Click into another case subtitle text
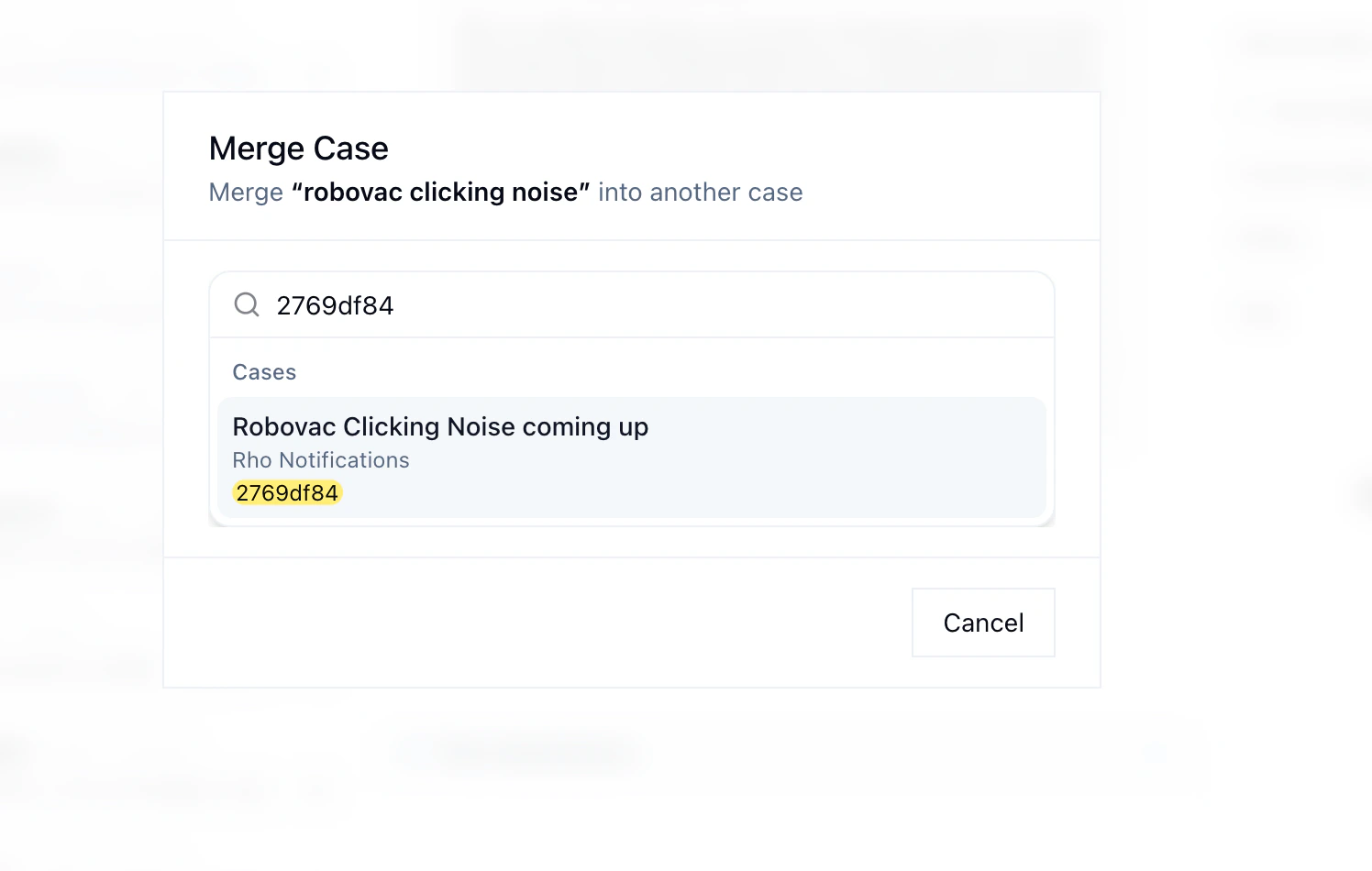Viewport: 1372px width, 871px height. pos(700,192)
